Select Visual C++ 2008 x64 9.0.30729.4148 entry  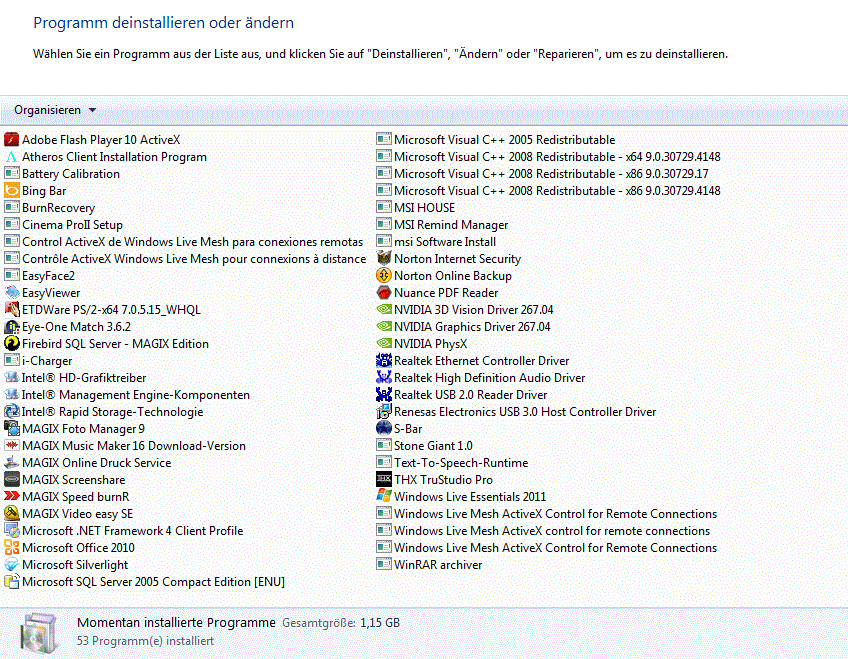548,157
